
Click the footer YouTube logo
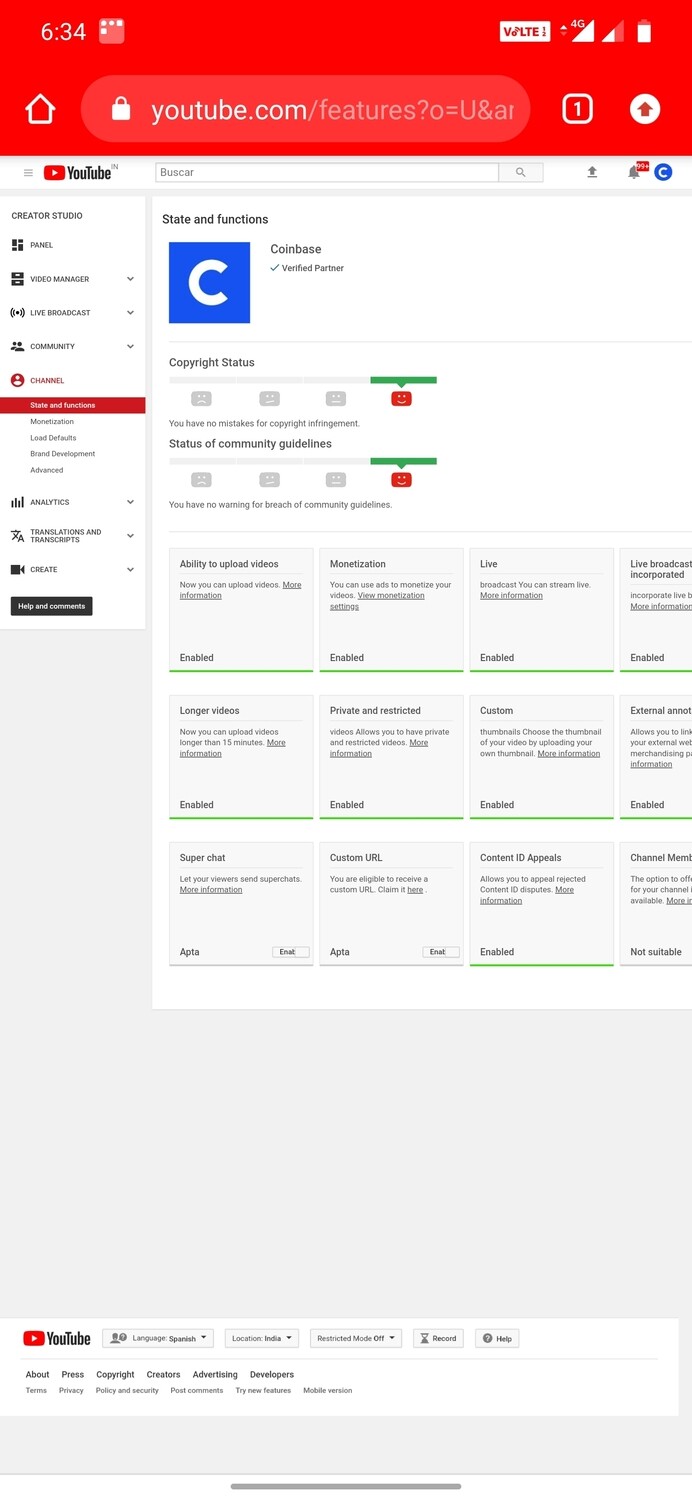pyautogui.click(x=57, y=1338)
